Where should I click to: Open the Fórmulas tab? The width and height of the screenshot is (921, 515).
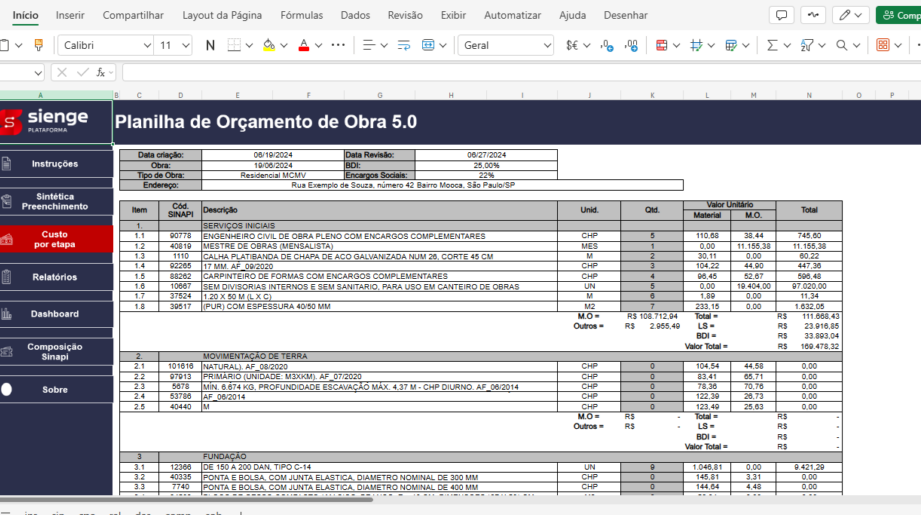click(x=301, y=15)
